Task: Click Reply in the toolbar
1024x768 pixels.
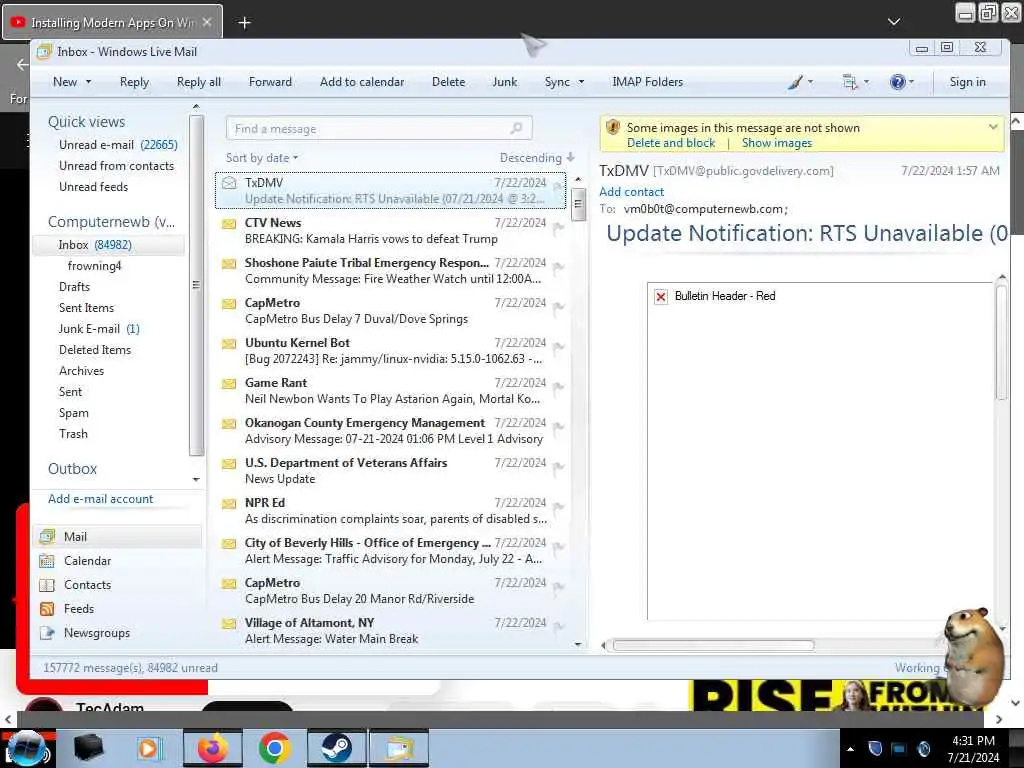Action: (x=135, y=82)
